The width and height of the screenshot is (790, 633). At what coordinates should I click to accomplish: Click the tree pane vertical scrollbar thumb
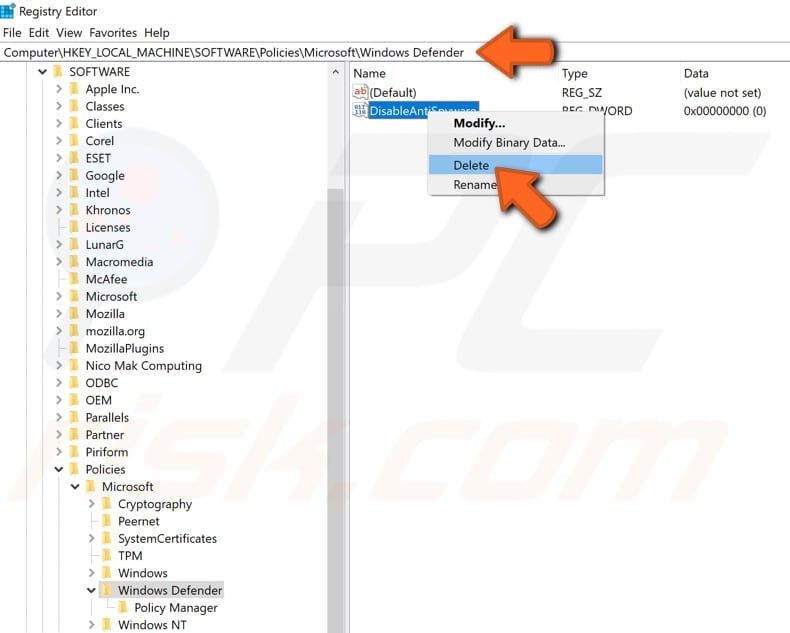(x=336, y=411)
